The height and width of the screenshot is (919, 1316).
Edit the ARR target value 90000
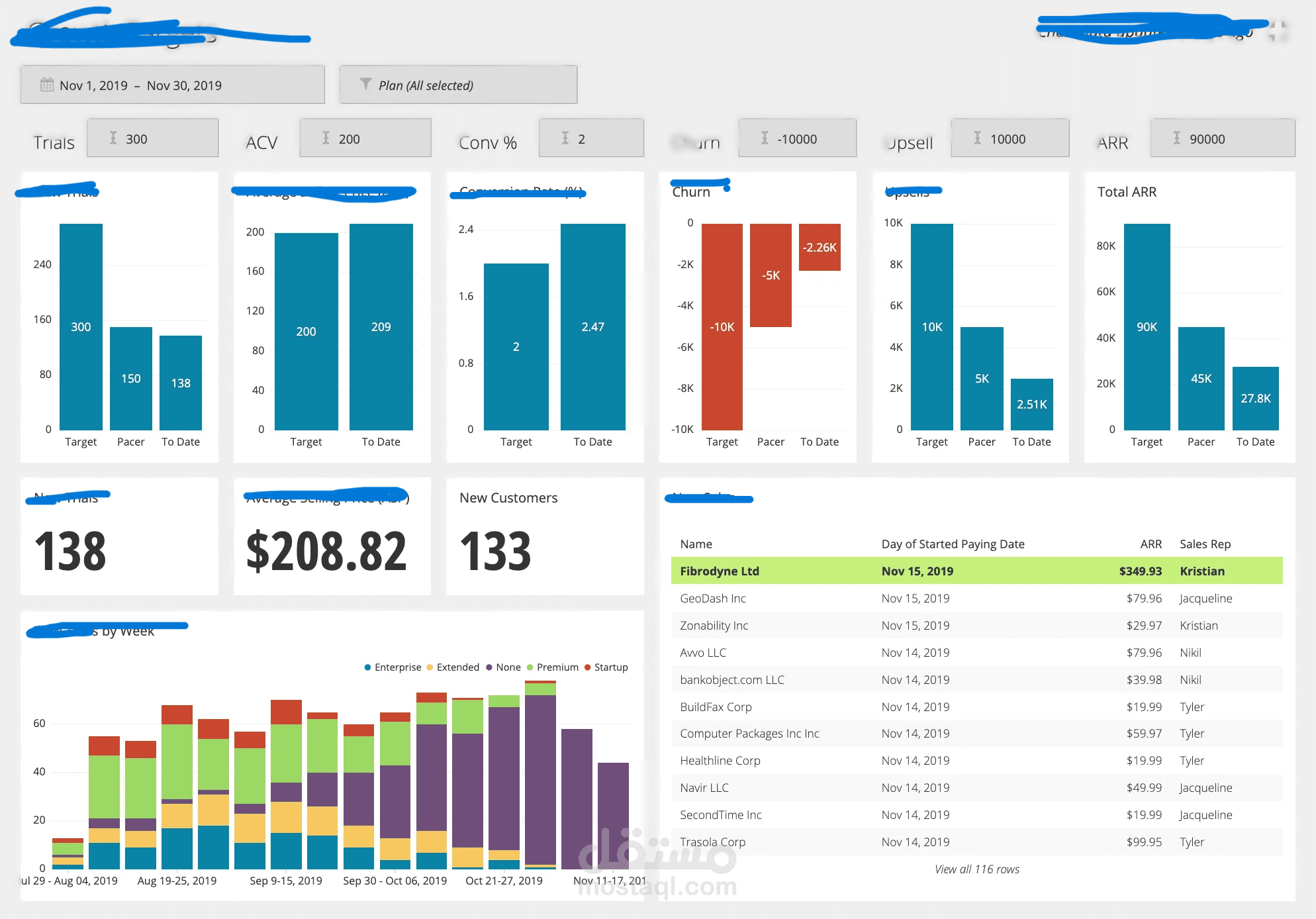coord(1223,138)
